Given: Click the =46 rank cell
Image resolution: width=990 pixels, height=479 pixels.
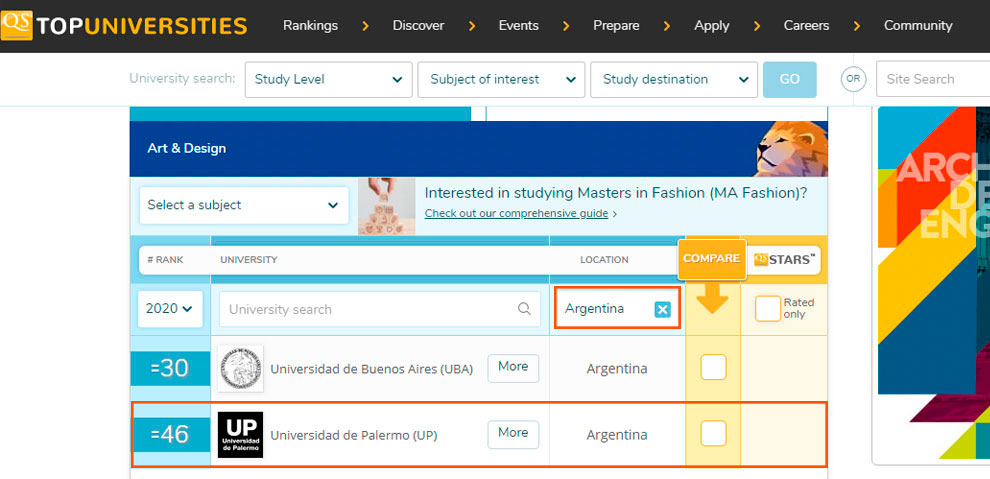Looking at the screenshot, I should [170, 435].
